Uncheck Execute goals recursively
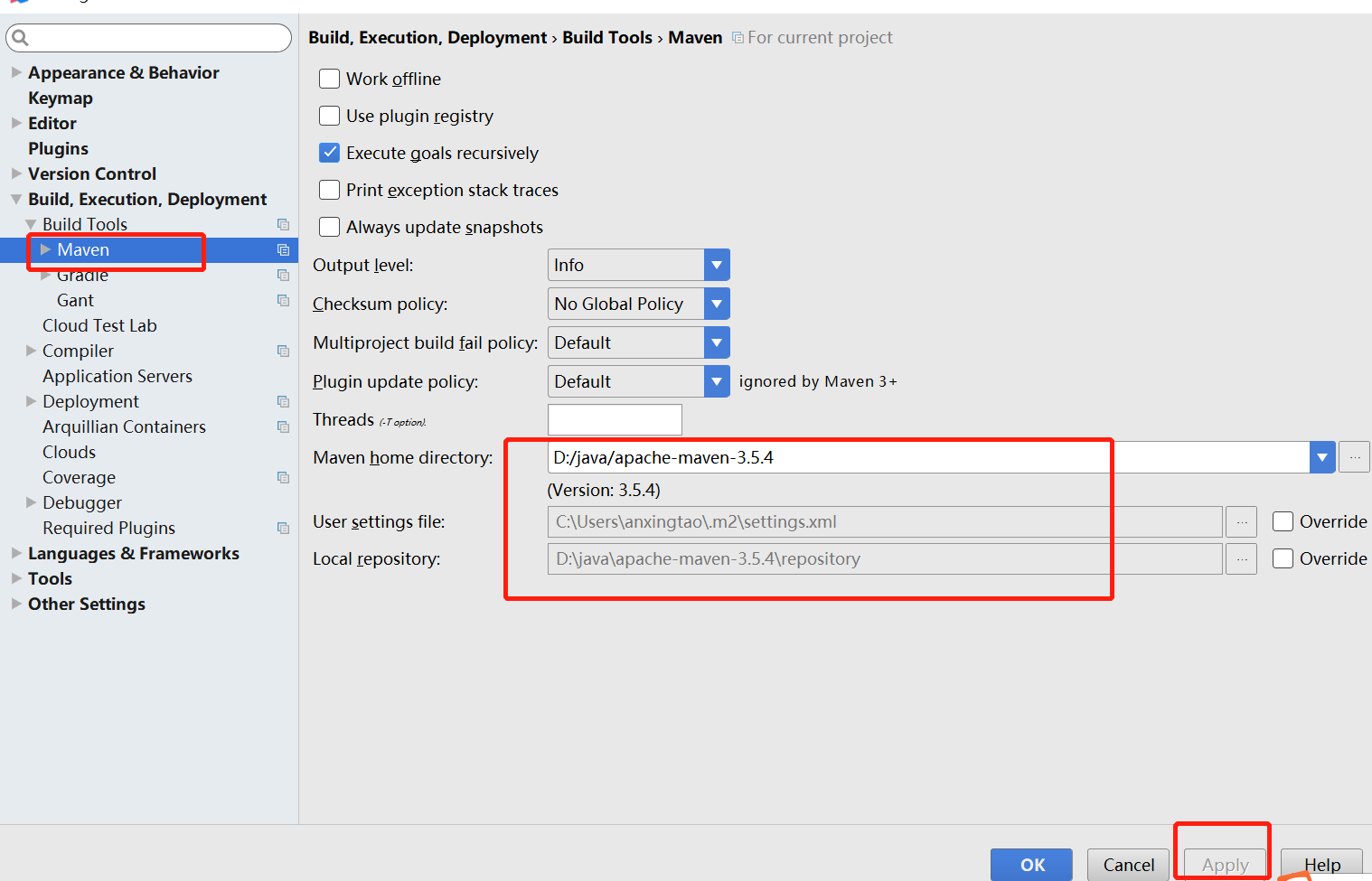This screenshot has width=1372, height=881. [330, 153]
